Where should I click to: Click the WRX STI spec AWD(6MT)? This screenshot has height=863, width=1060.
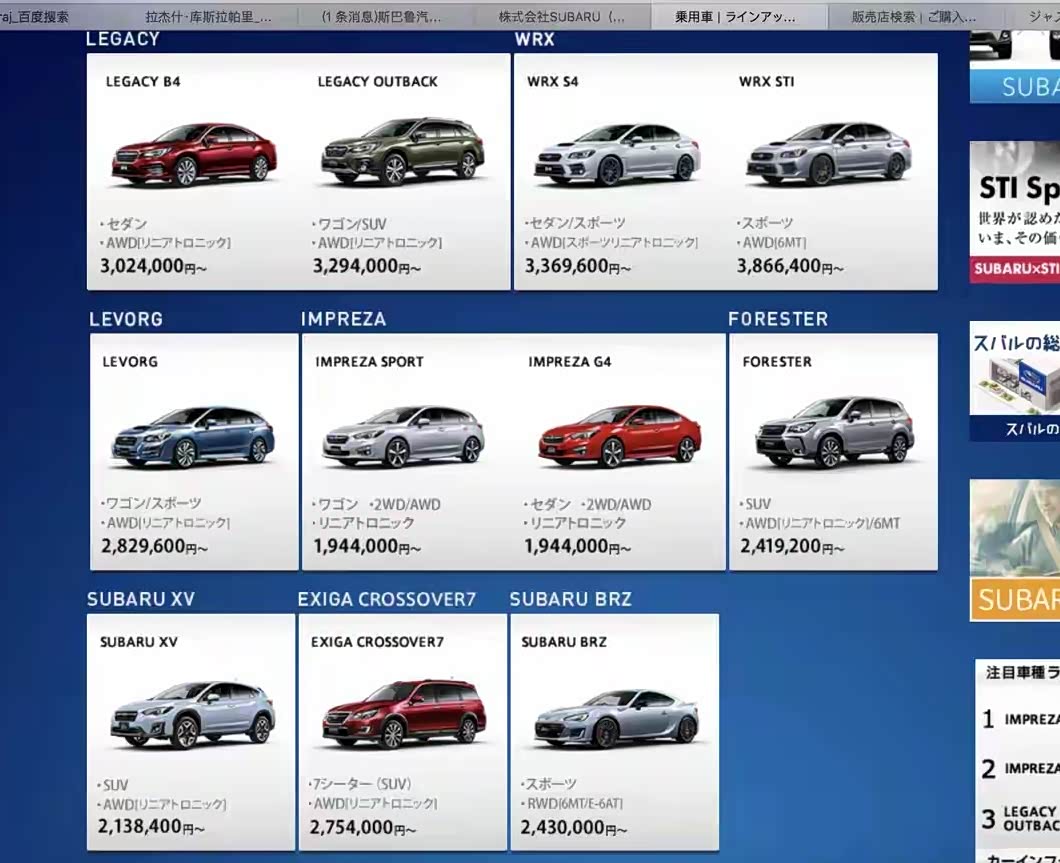772,243
